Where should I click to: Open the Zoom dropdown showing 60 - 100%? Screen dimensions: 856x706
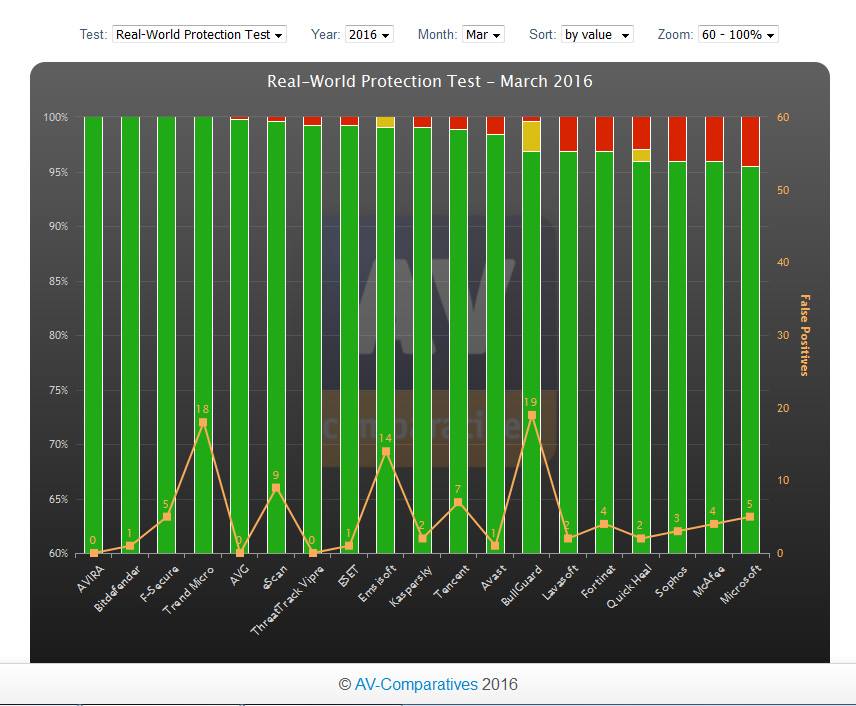(x=738, y=34)
